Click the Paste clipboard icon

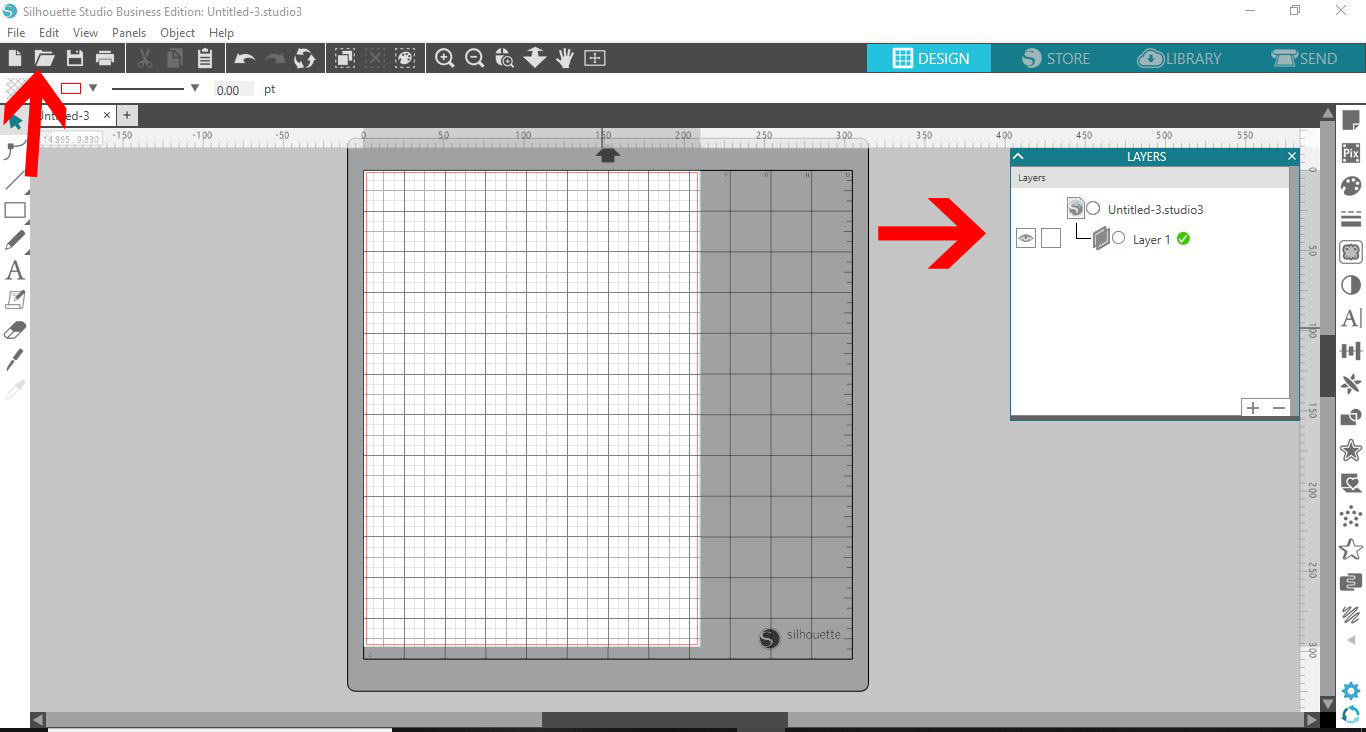click(x=205, y=58)
